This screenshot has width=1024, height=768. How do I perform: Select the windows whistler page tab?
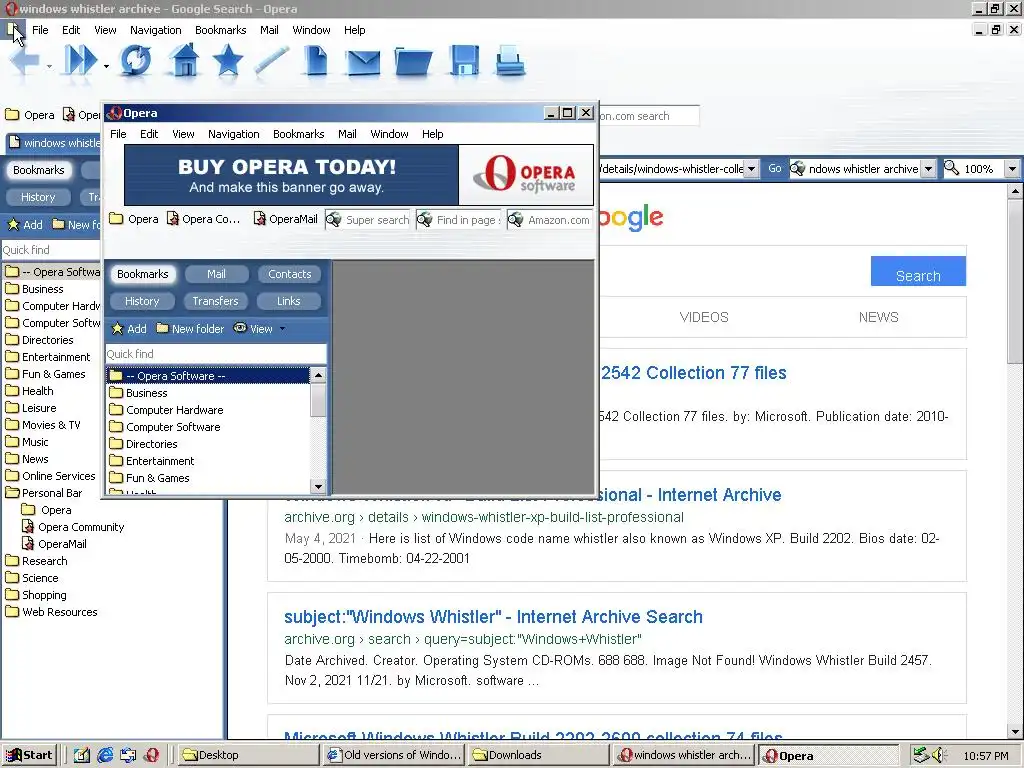[x=55, y=142]
